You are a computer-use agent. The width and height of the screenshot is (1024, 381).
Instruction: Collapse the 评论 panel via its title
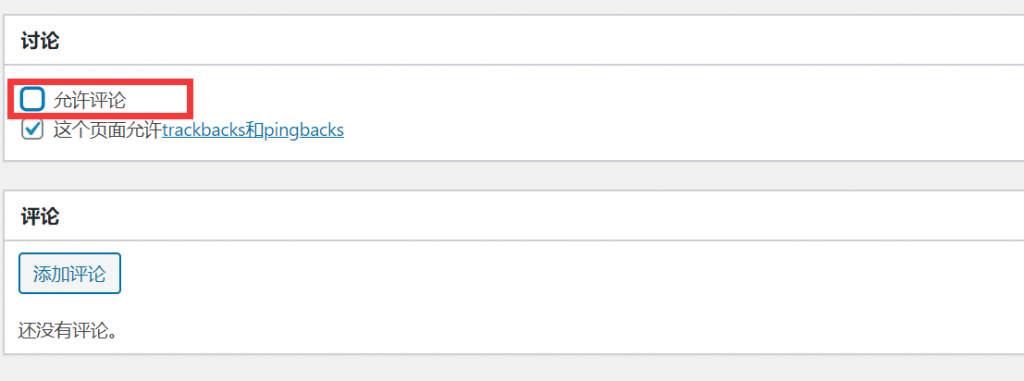pyautogui.click(x=40, y=216)
